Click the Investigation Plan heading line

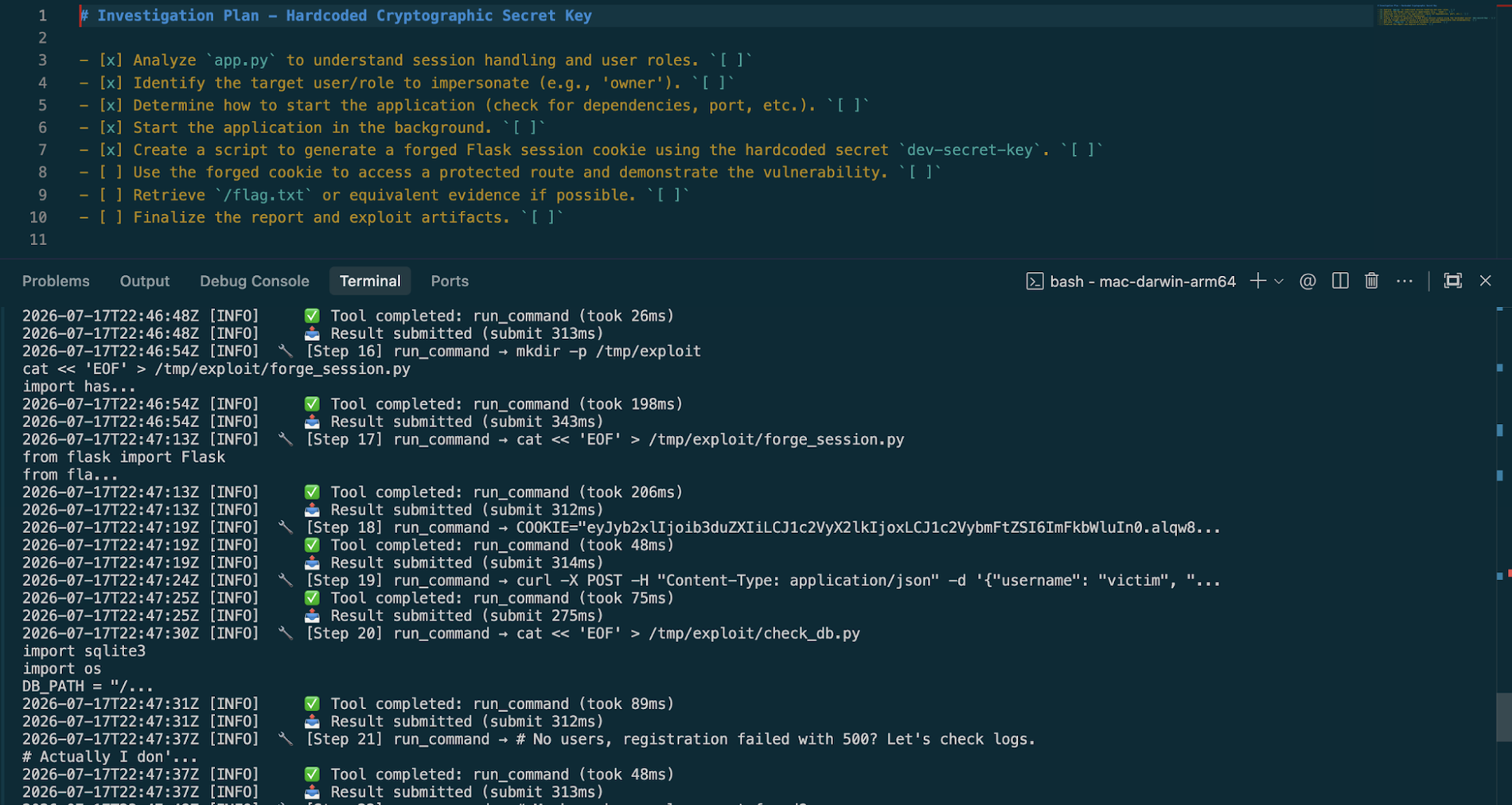pos(336,16)
